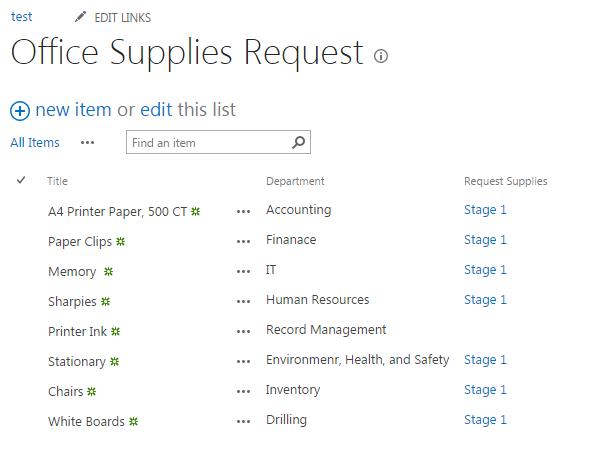This screenshot has height=460, width=590.
Task: Open the Stationary item title
Action: (77, 361)
